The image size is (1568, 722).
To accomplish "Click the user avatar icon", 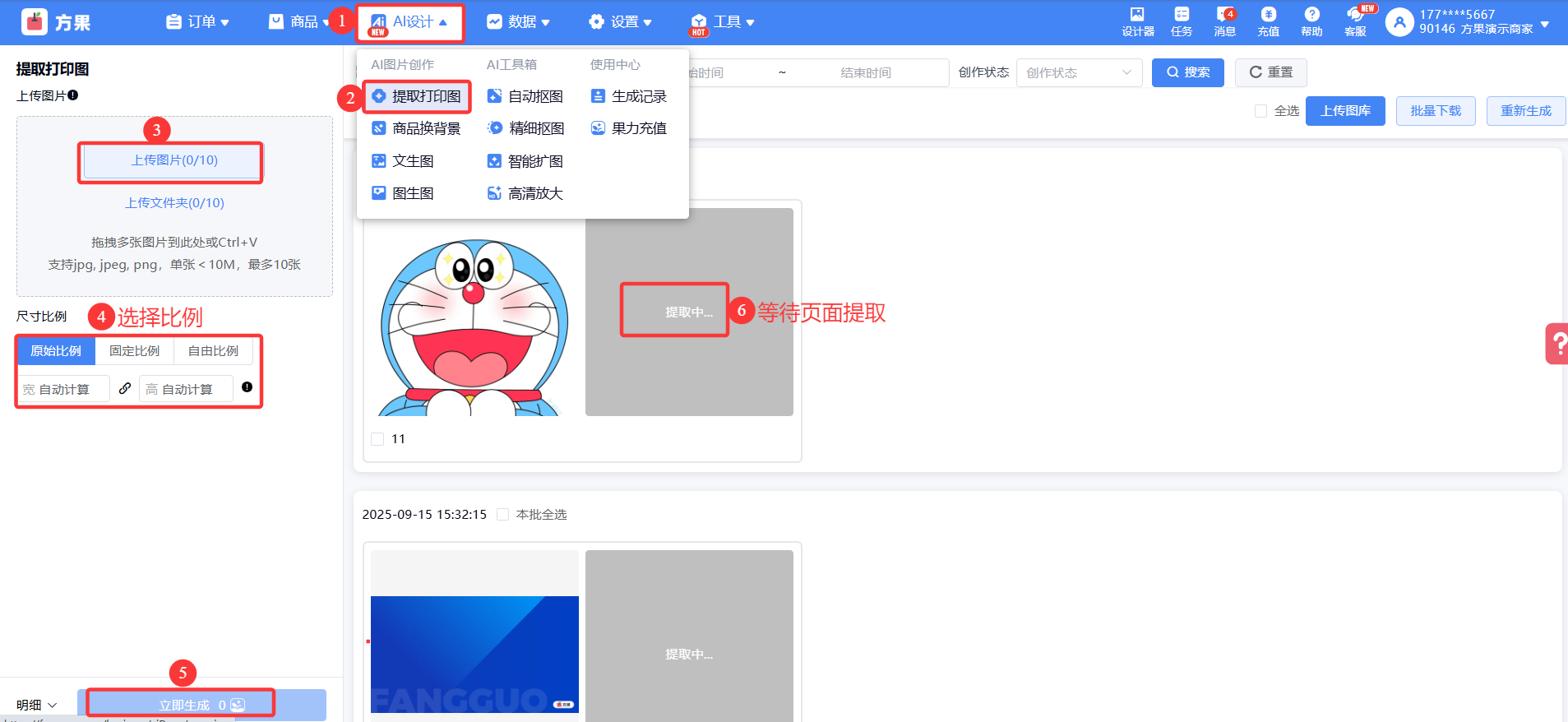I will [1399, 22].
